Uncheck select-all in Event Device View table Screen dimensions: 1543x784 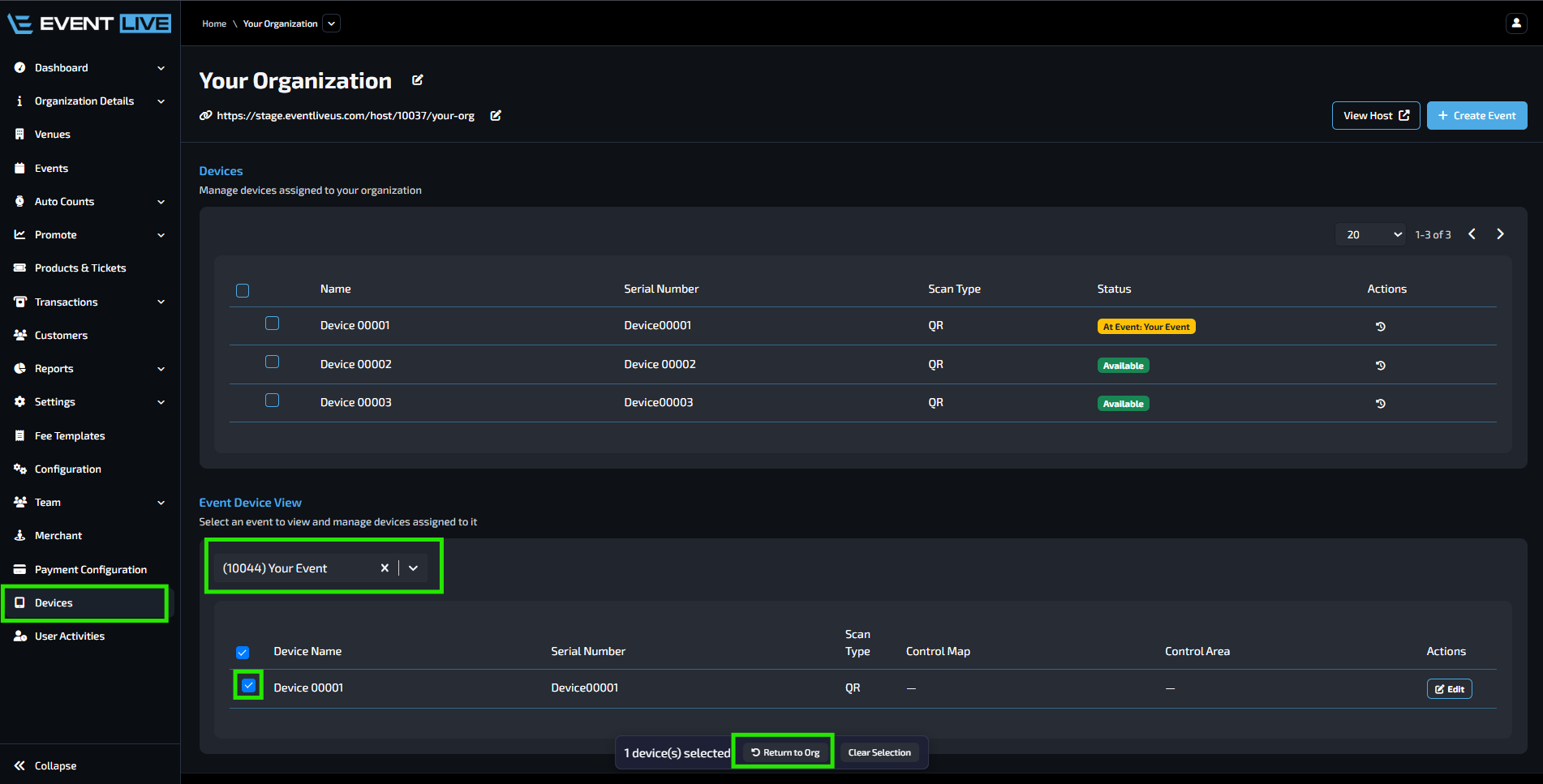click(243, 653)
